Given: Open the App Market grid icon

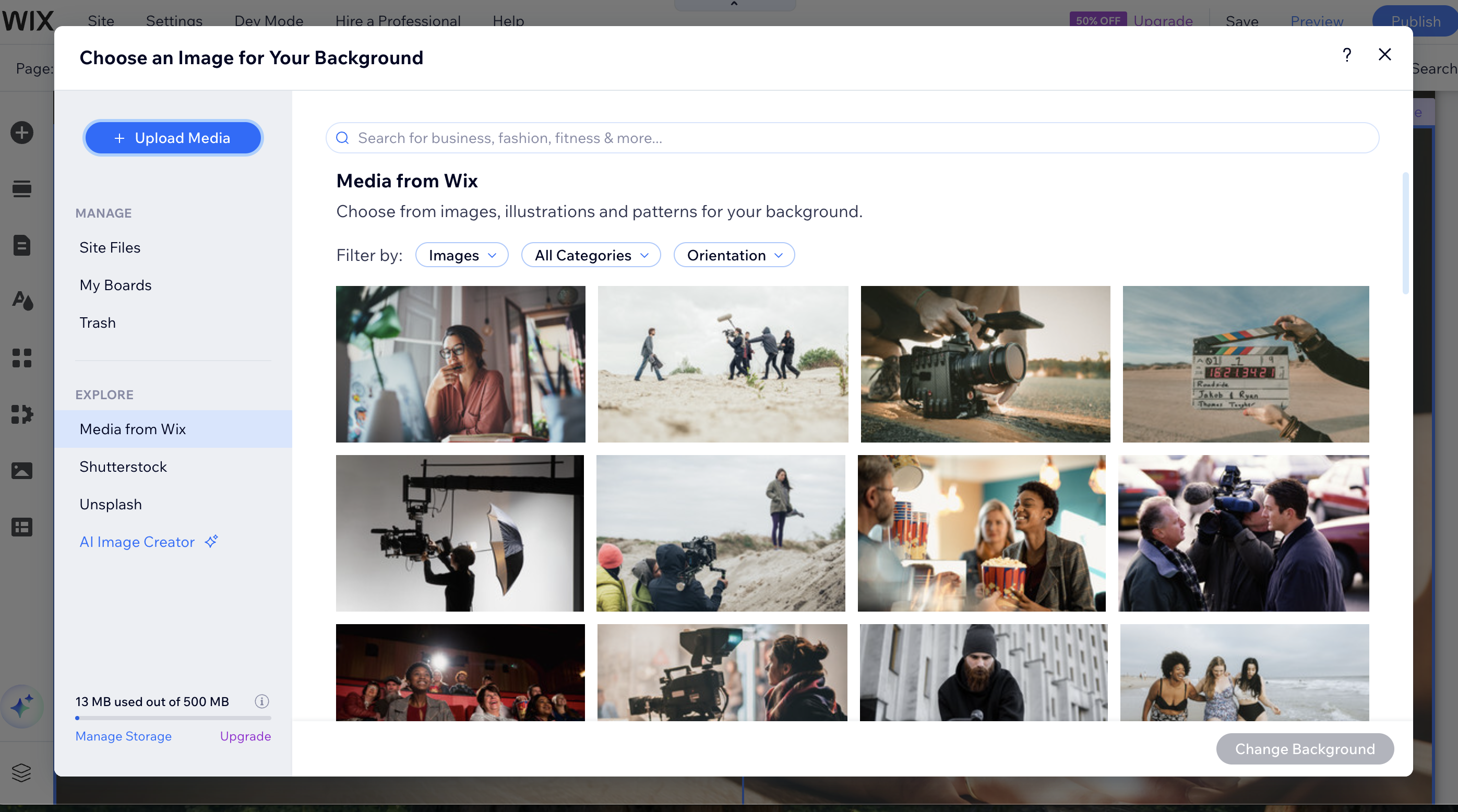Looking at the screenshot, I should 21,357.
